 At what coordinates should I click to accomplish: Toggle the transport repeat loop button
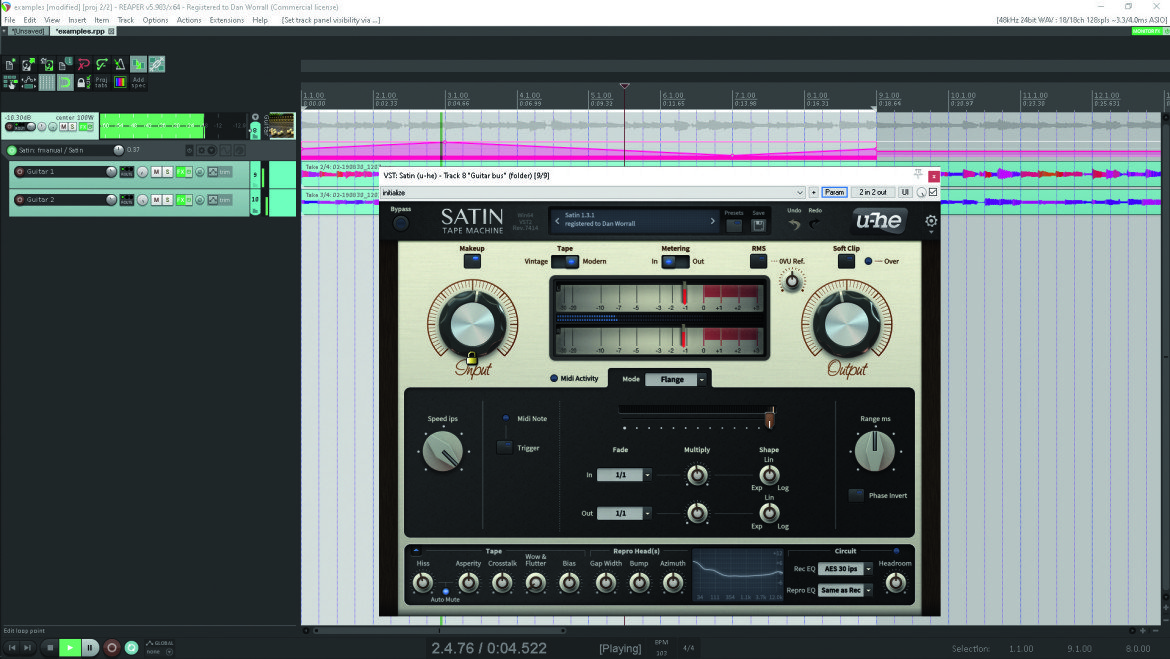click(131, 648)
